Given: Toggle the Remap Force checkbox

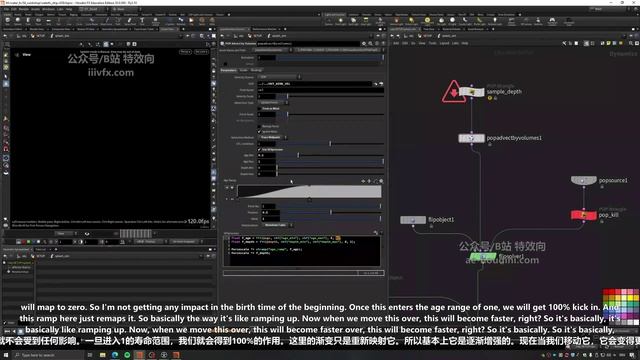Looking at the screenshot, I should (260, 127).
